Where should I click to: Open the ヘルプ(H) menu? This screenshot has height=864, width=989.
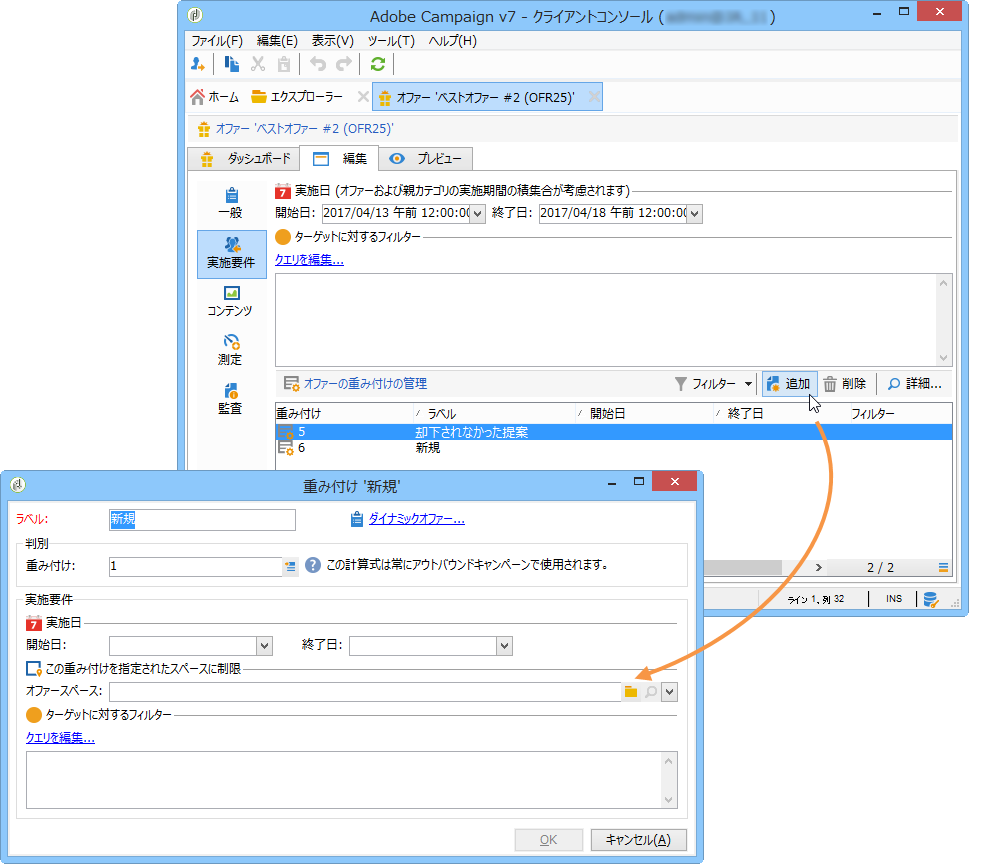pyautogui.click(x=452, y=41)
